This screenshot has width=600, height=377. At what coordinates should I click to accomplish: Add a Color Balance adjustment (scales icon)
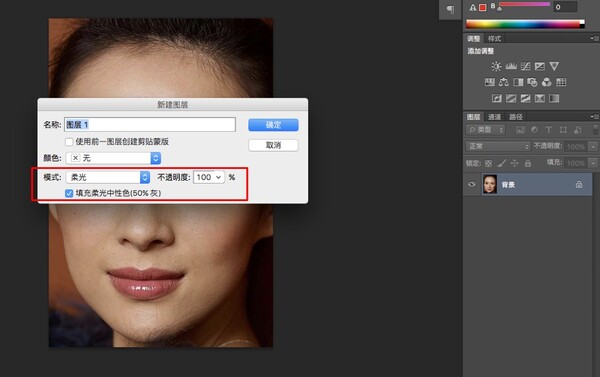tap(504, 82)
